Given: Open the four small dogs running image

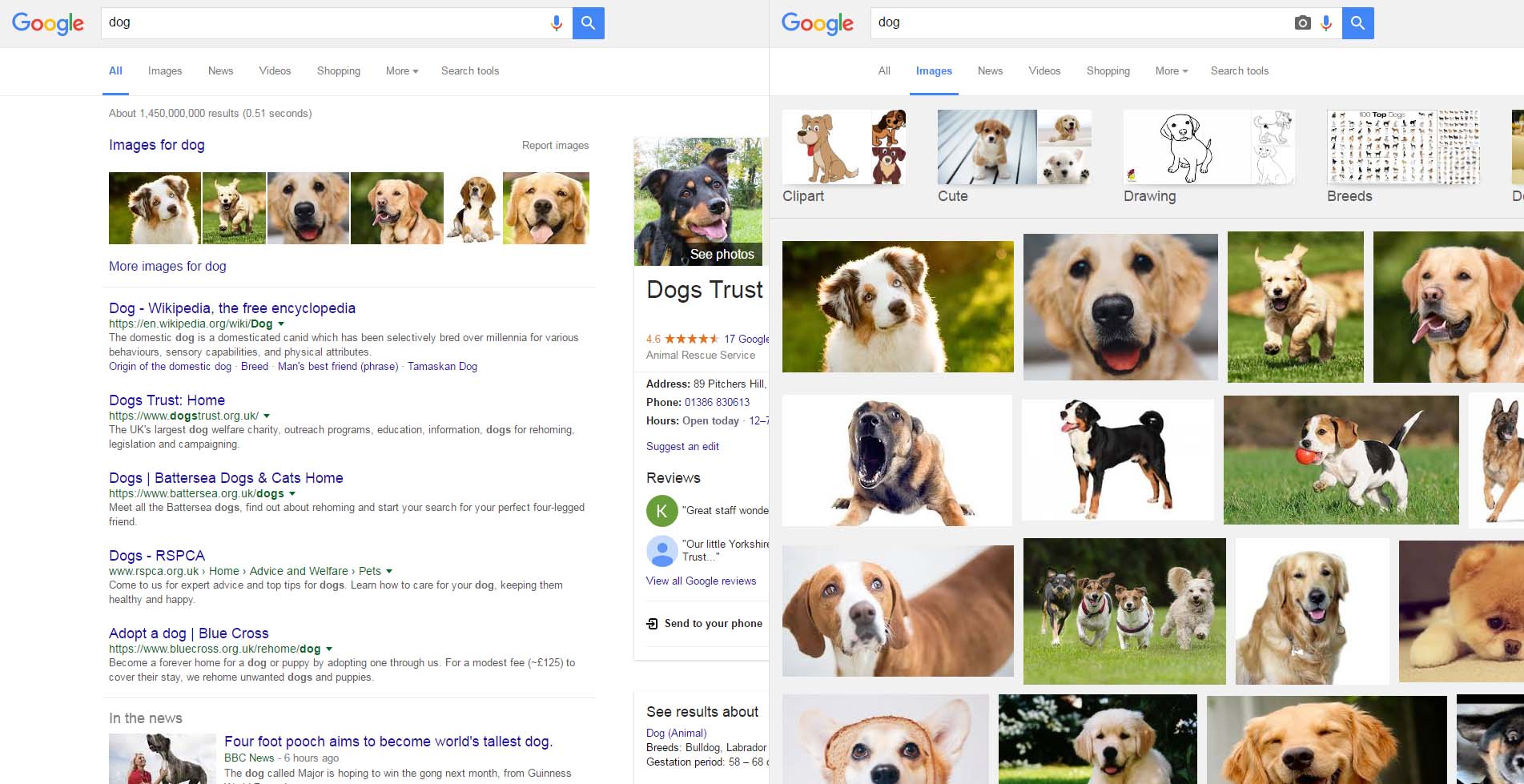Looking at the screenshot, I should pos(1124,611).
